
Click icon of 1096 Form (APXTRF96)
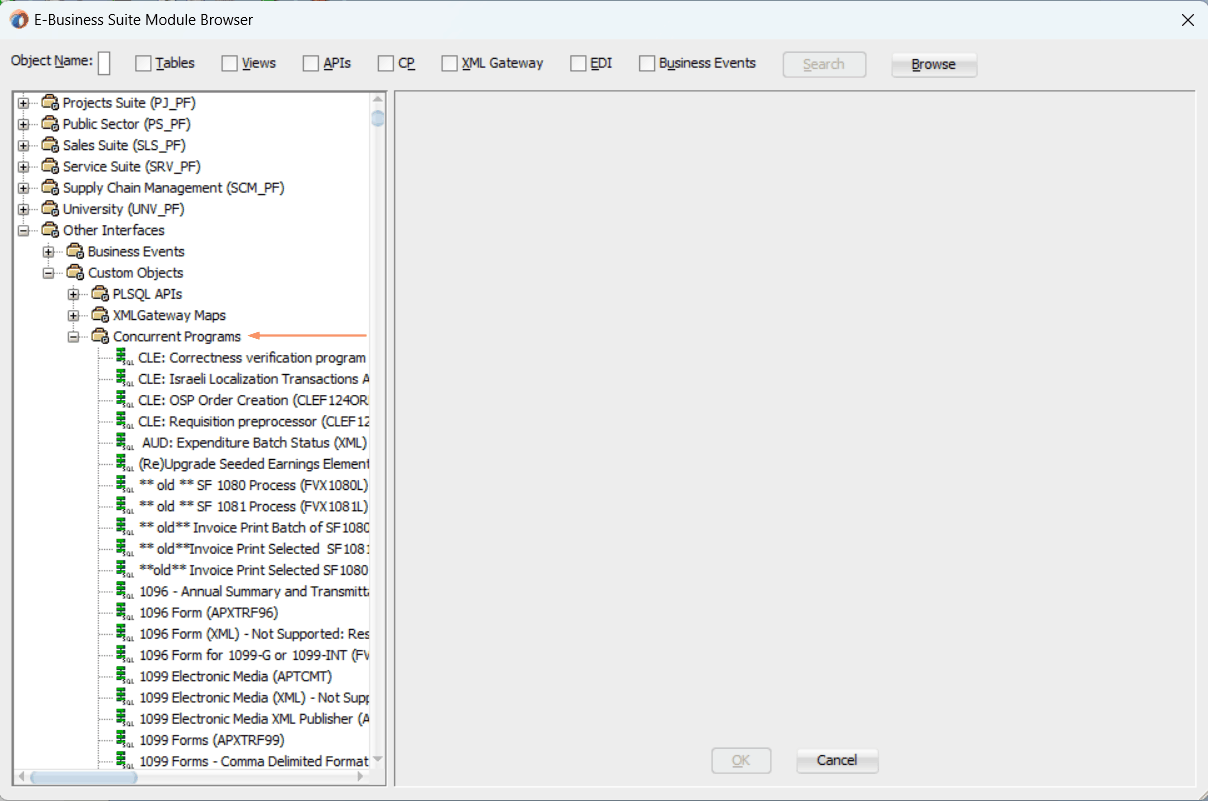pos(125,612)
